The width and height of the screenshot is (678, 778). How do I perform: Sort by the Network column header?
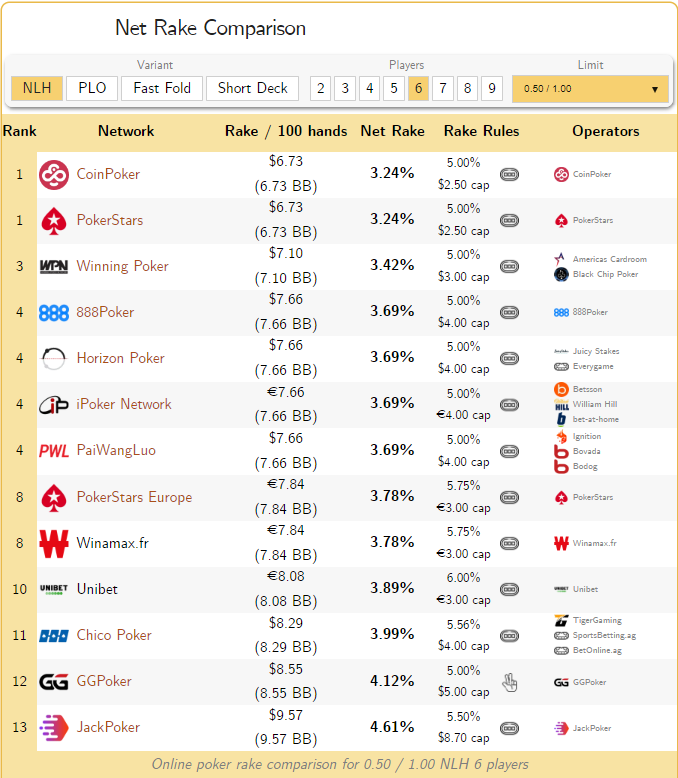tap(126, 131)
